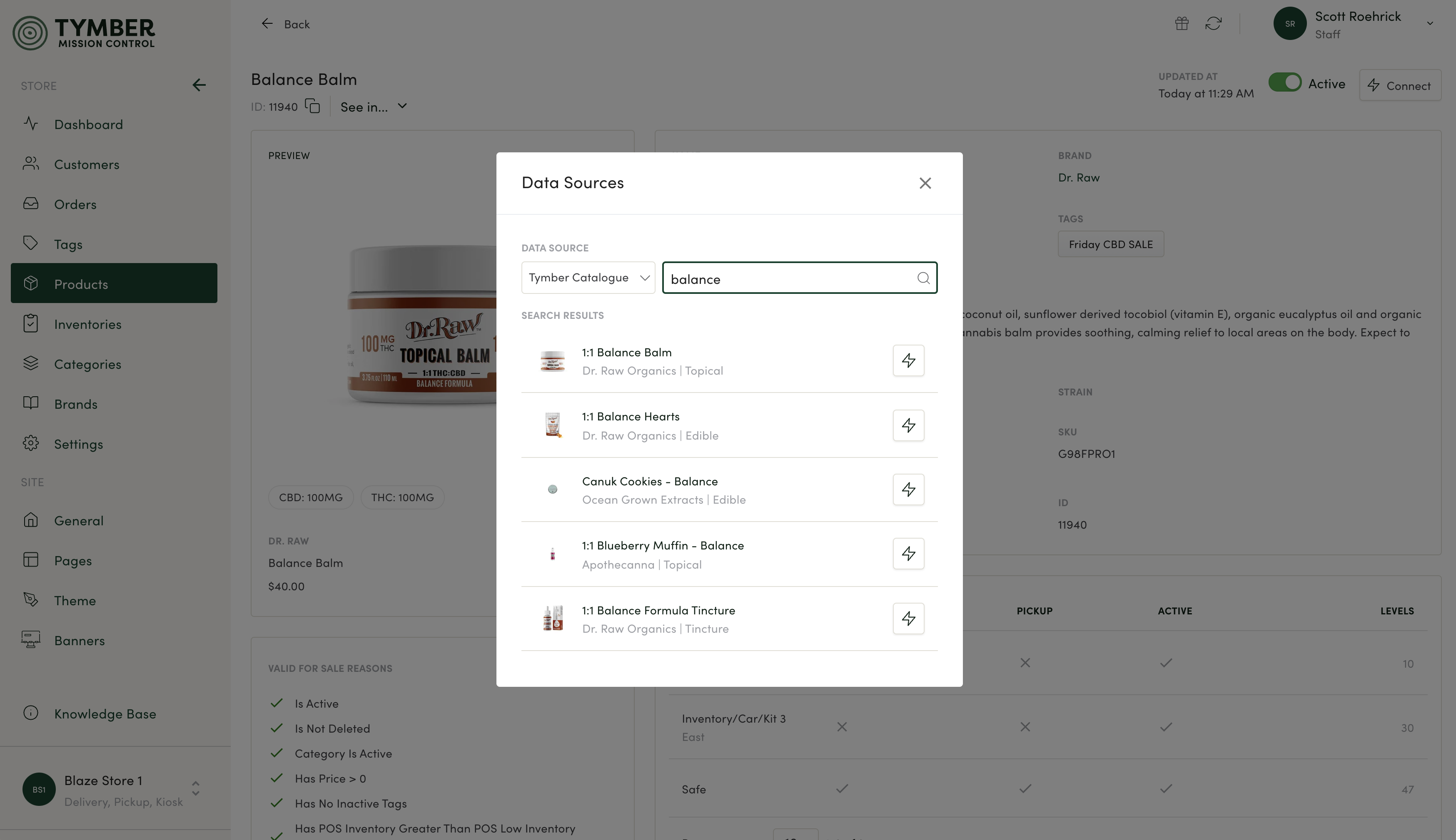Open Orders in sidebar
This screenshot has width=1456, height=840.
114,204
